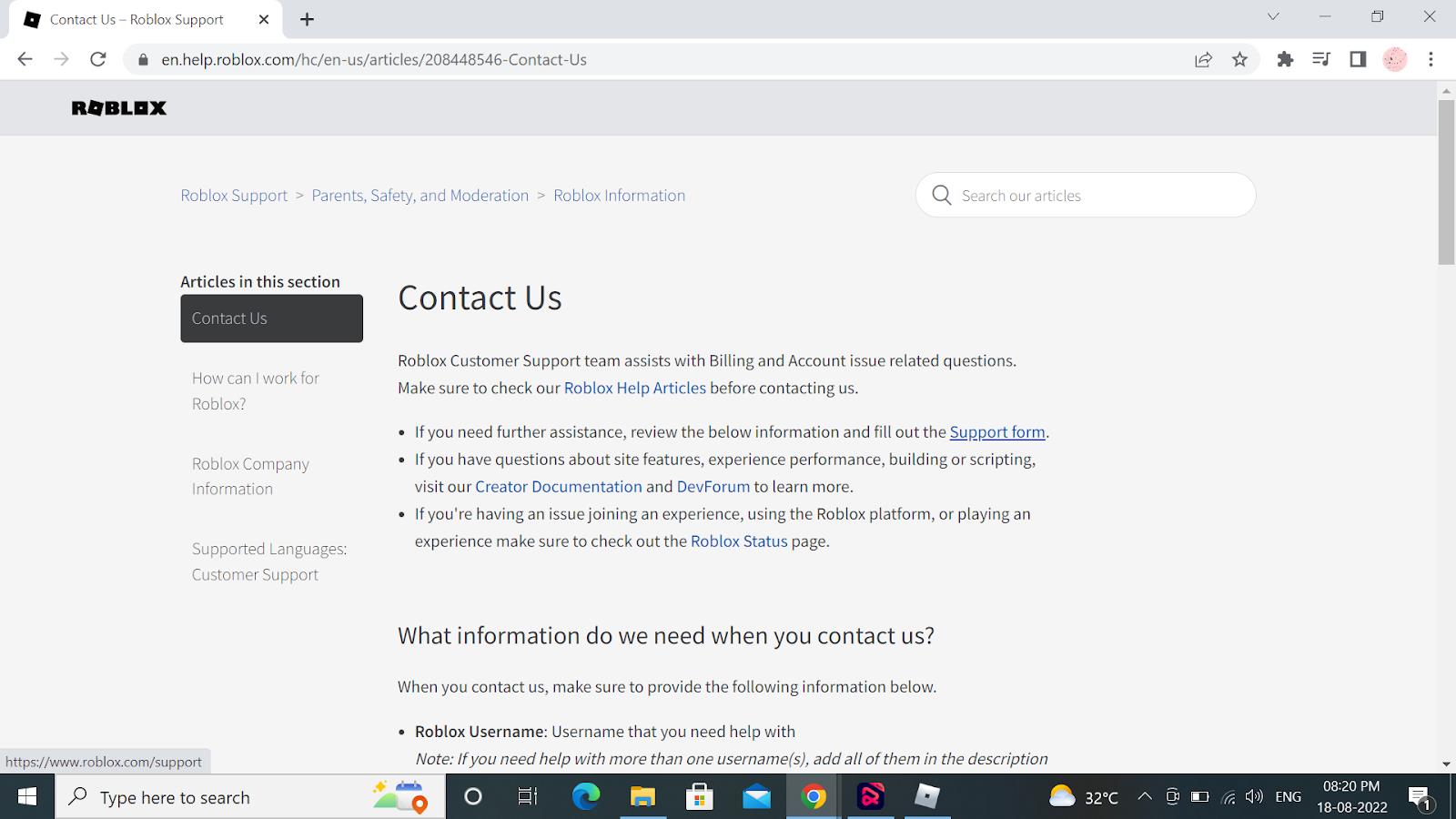Open the pink-and-black app on taskbar
Viewport: 1456px width, 819px height.
point(871,797)
